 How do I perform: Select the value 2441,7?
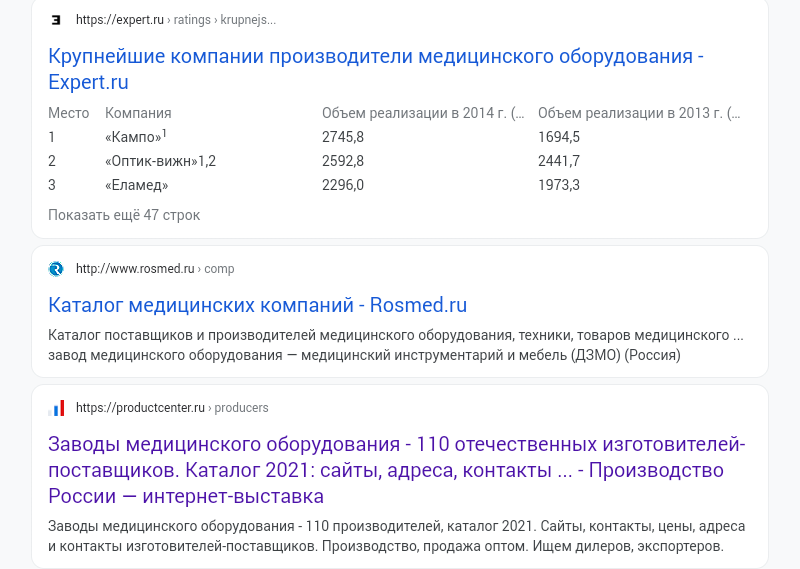(x=559, y=161)
